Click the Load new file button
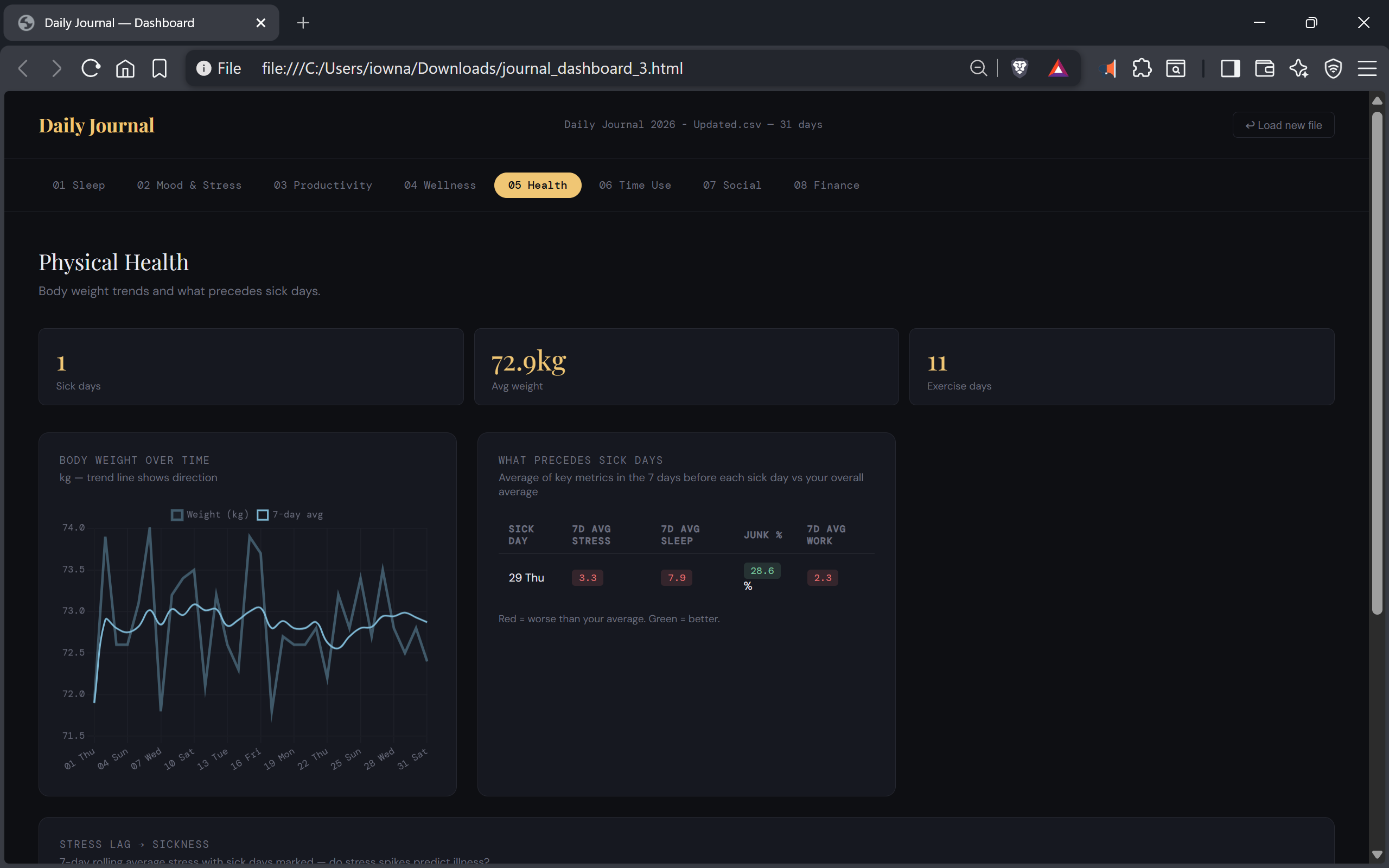This screenshot has width=1389, height=868. point(1283,125)
